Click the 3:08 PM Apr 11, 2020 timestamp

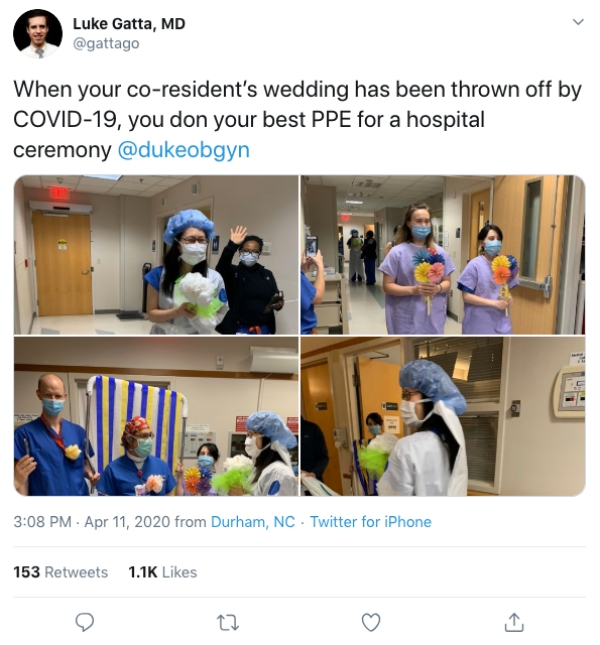92,522
